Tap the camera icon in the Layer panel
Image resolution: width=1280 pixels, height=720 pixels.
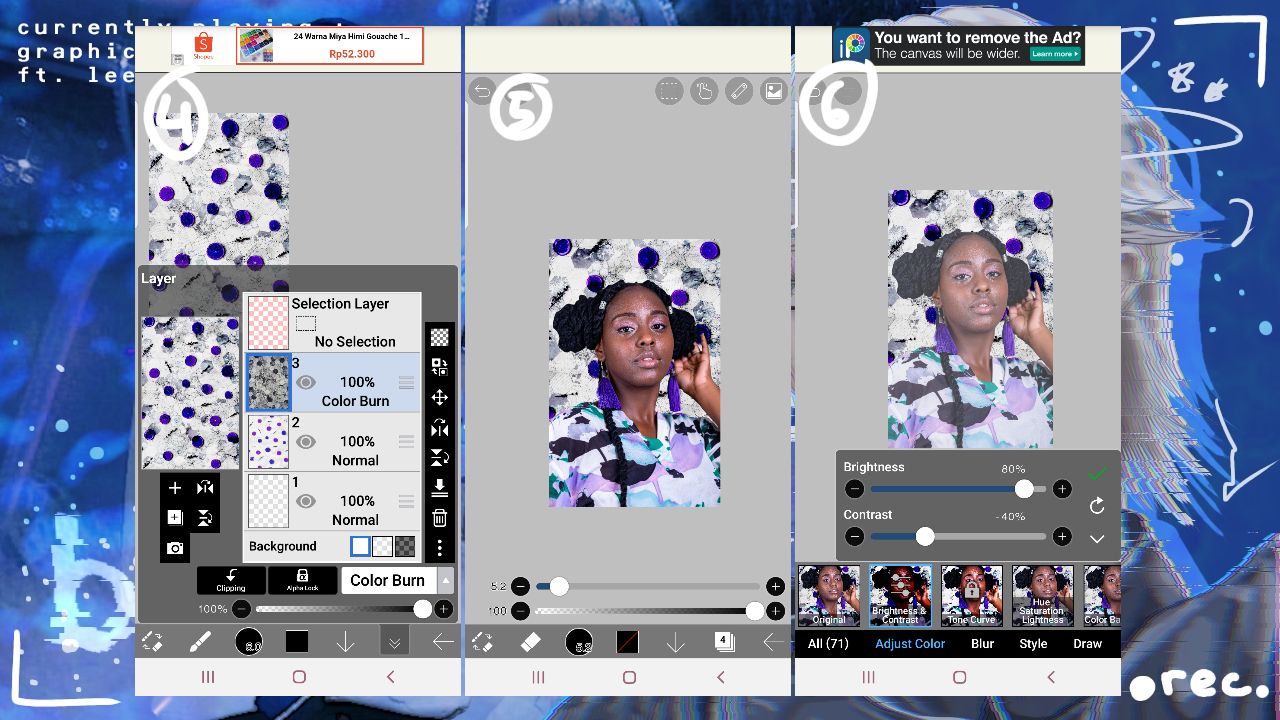[x=175, y=548]
